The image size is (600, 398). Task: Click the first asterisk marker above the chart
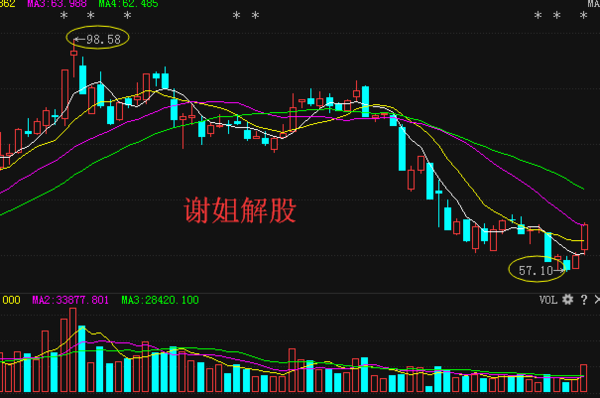64,16
